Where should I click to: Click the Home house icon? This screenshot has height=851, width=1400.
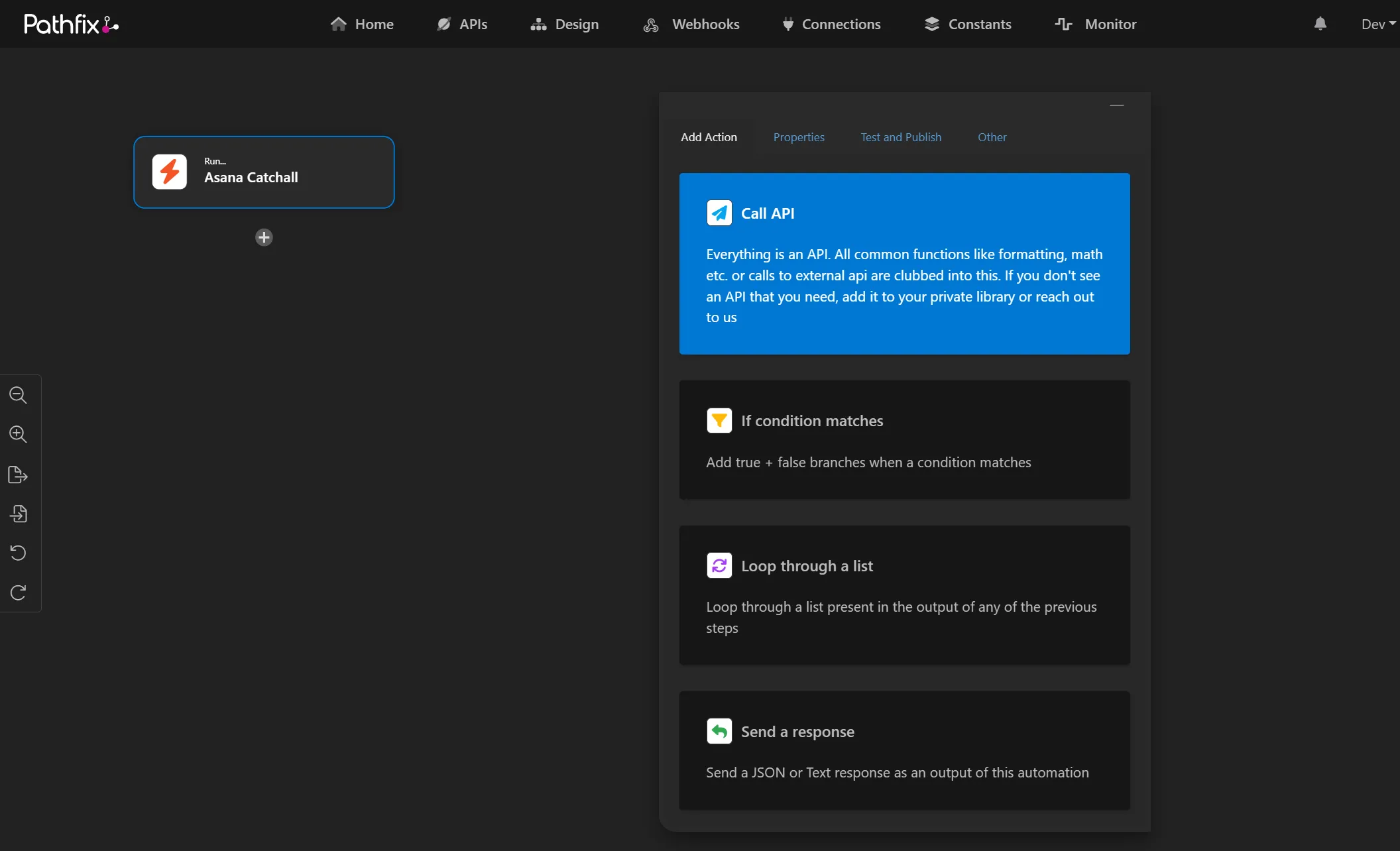pyautogui.click(x=339, y=24)
